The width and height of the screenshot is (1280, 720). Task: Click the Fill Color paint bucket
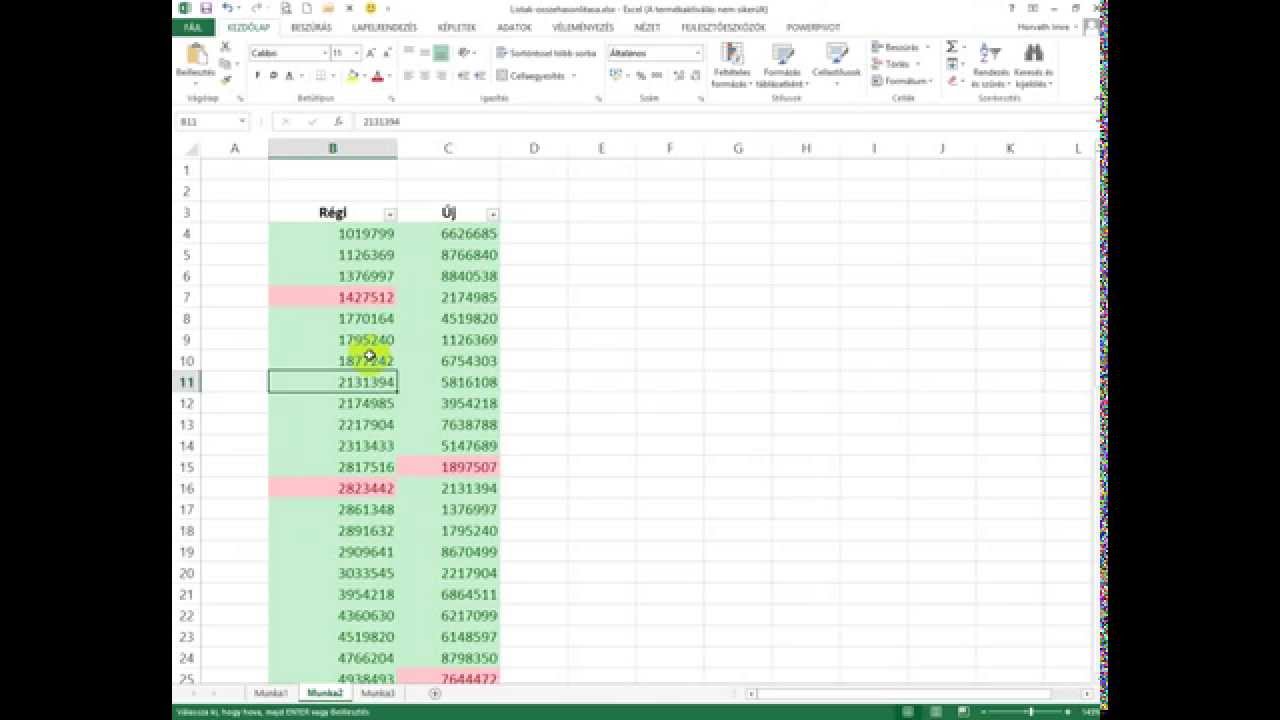point(351,76)
